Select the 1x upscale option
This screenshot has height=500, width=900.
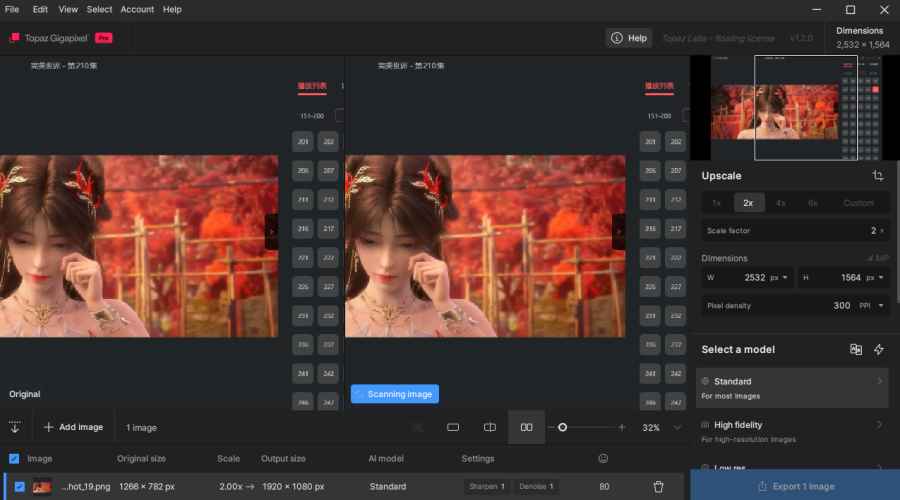pos(716,203)
